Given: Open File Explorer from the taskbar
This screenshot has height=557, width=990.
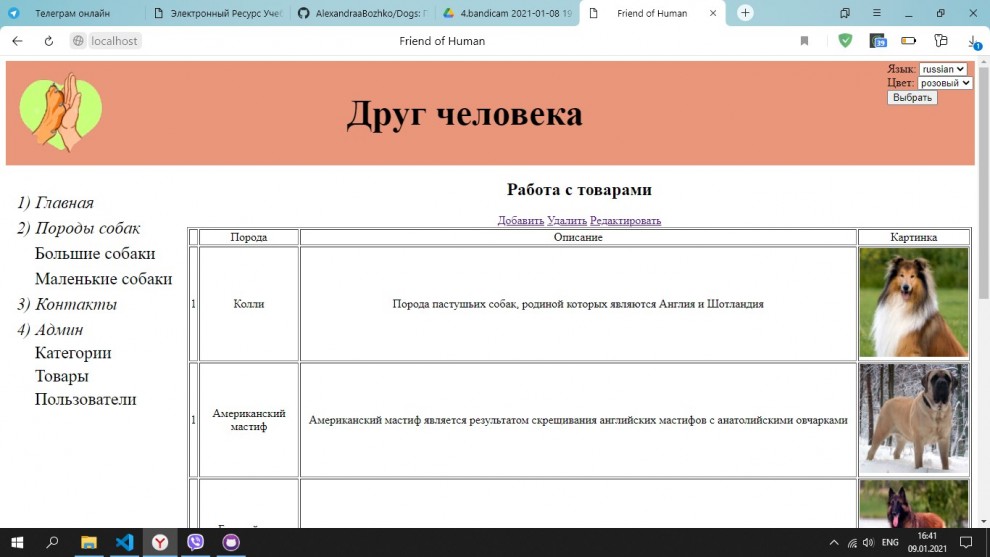Looking at the screenshot, I should (x=89, y=542).
